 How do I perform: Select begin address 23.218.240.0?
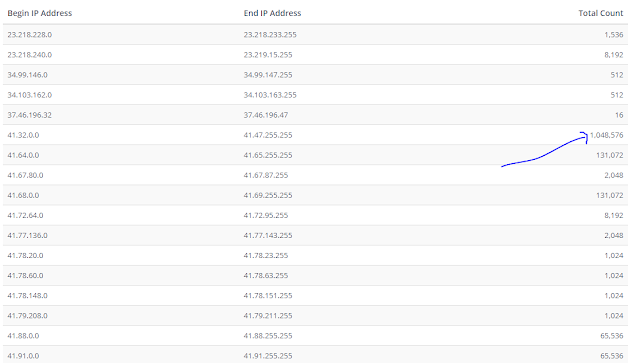[29, 55]
